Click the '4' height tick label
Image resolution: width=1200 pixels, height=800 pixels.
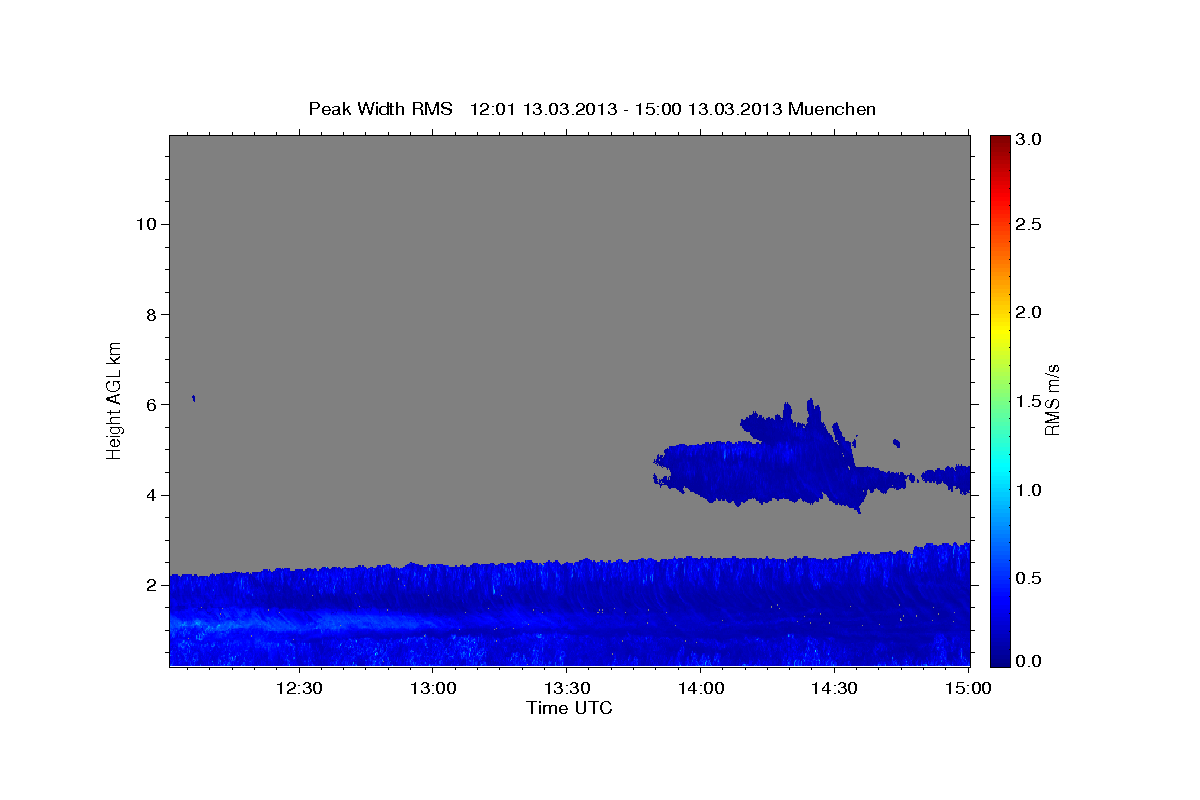tap(150, 495)
